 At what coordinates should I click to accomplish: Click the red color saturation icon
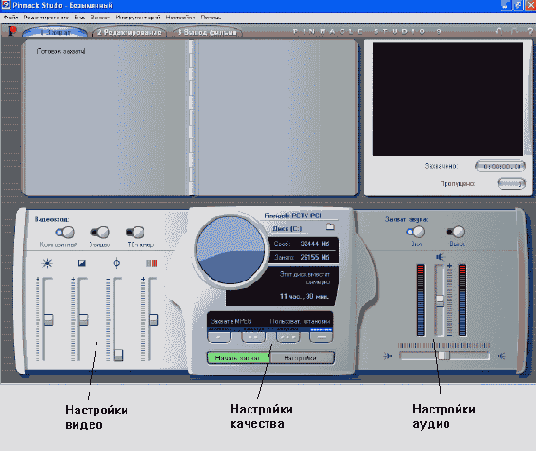151,263
